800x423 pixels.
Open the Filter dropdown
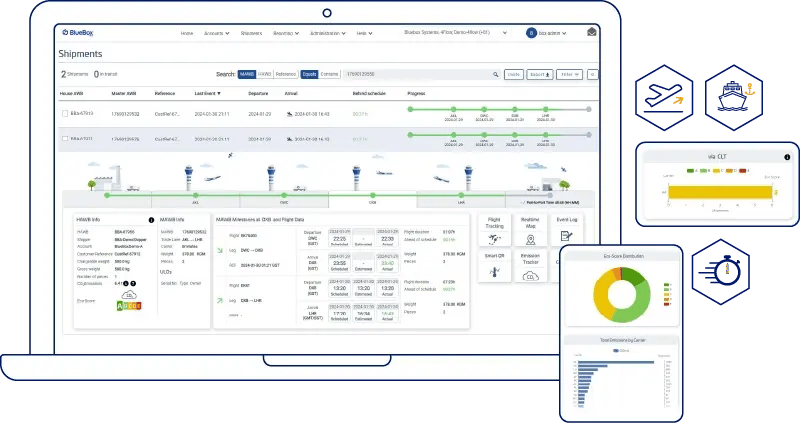[x=569, y=74]
